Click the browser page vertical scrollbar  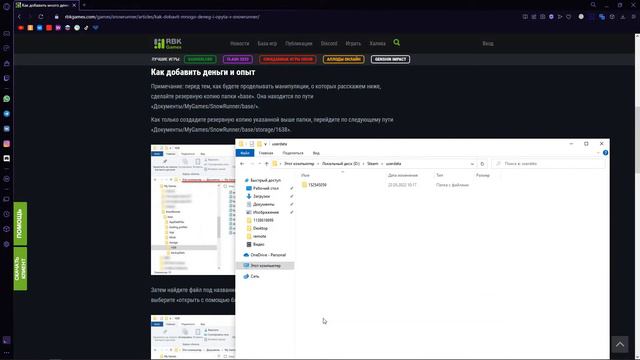[x=637, y=139]
